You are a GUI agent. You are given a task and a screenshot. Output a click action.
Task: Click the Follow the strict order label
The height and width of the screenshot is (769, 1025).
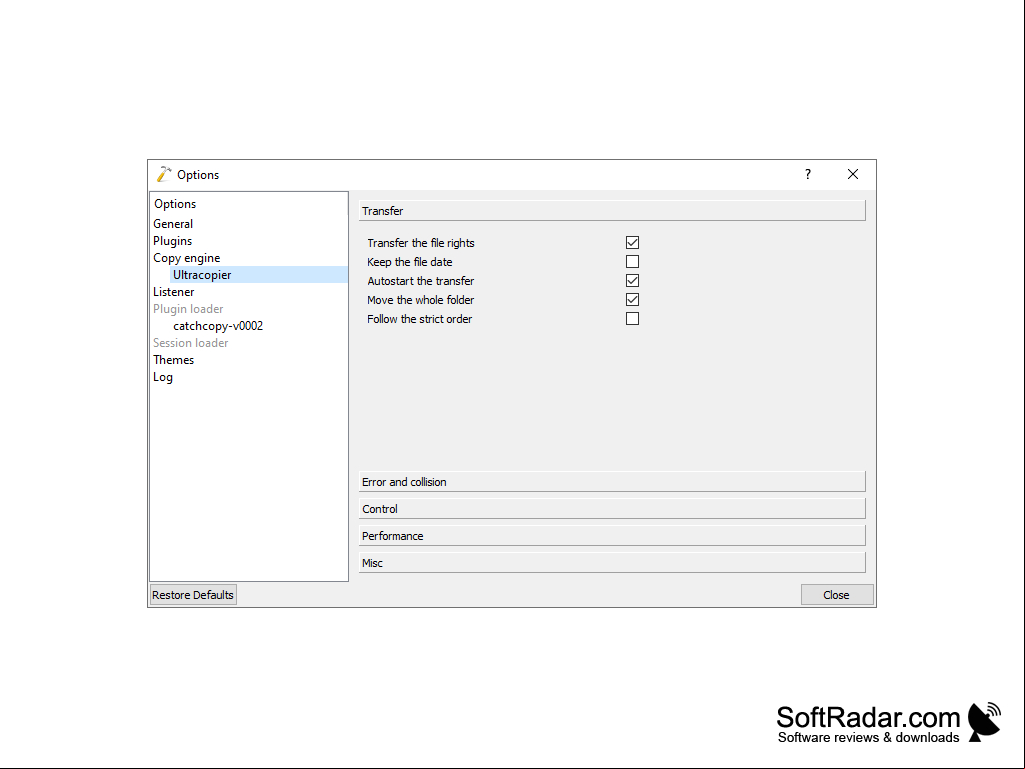coord(419,318)
